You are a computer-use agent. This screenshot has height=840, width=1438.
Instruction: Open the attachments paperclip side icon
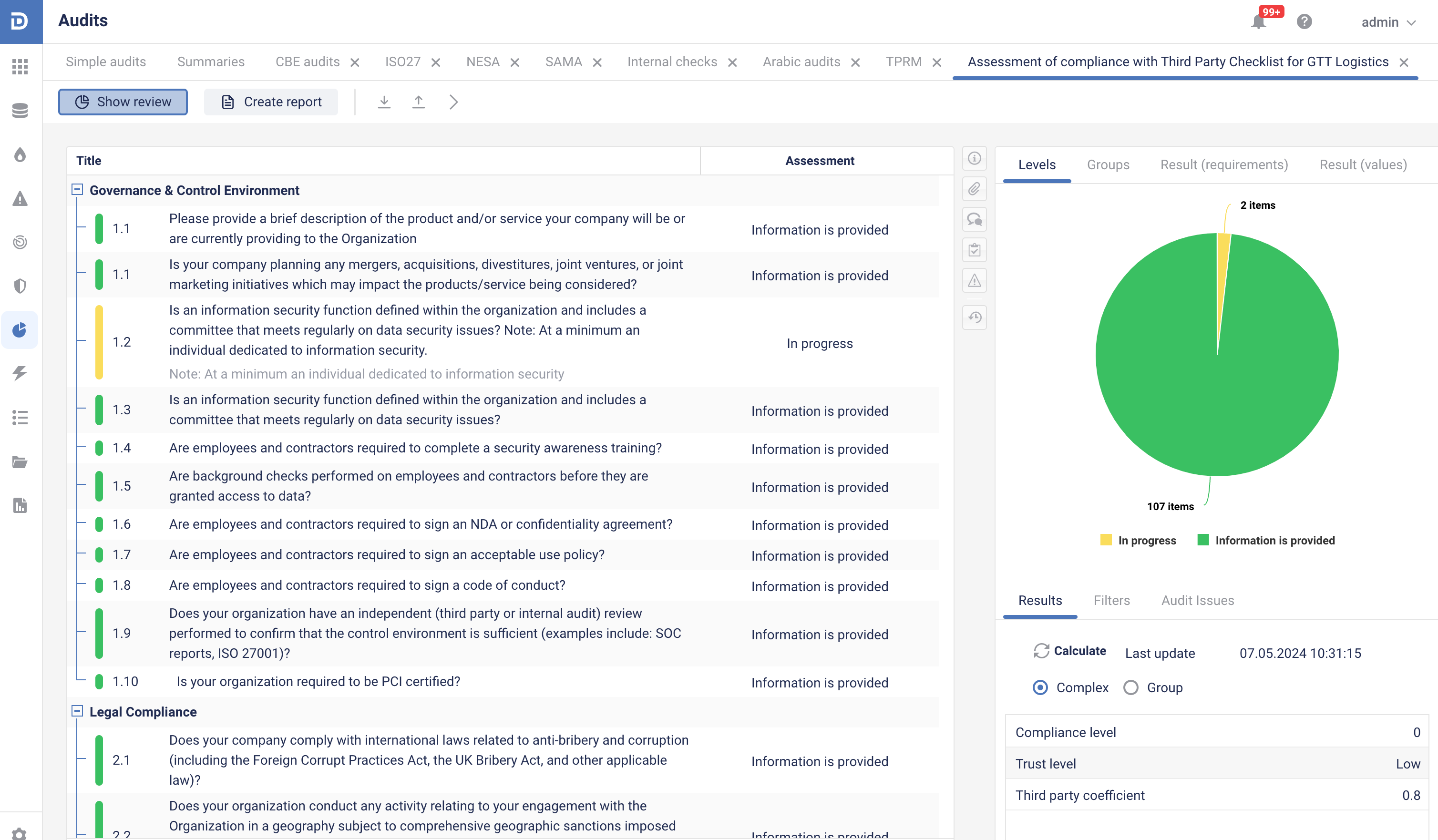(974, 189)
